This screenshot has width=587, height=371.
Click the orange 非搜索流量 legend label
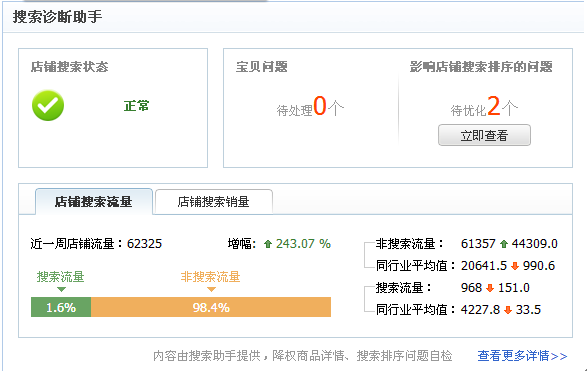click(x=210, y=277)
